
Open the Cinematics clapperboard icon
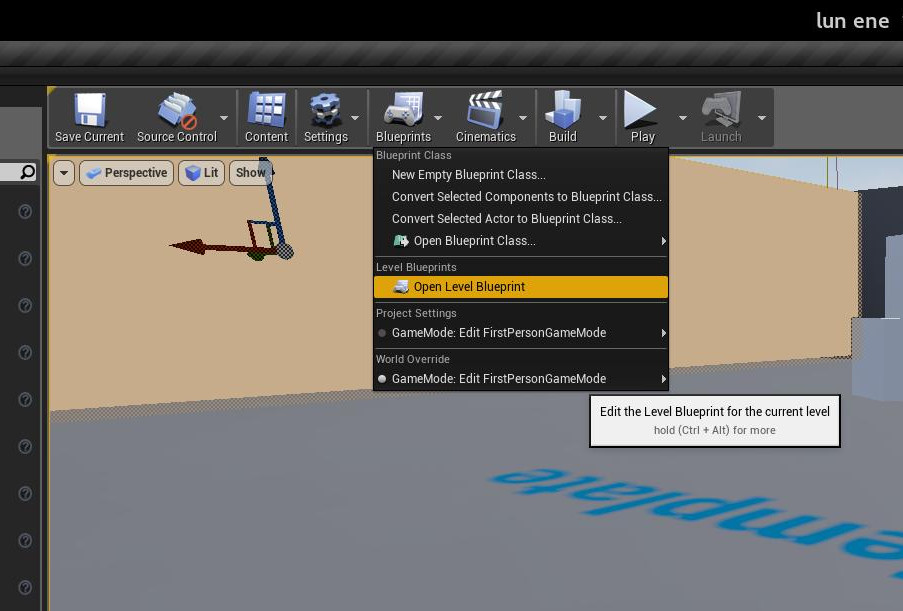click(485, 110)
